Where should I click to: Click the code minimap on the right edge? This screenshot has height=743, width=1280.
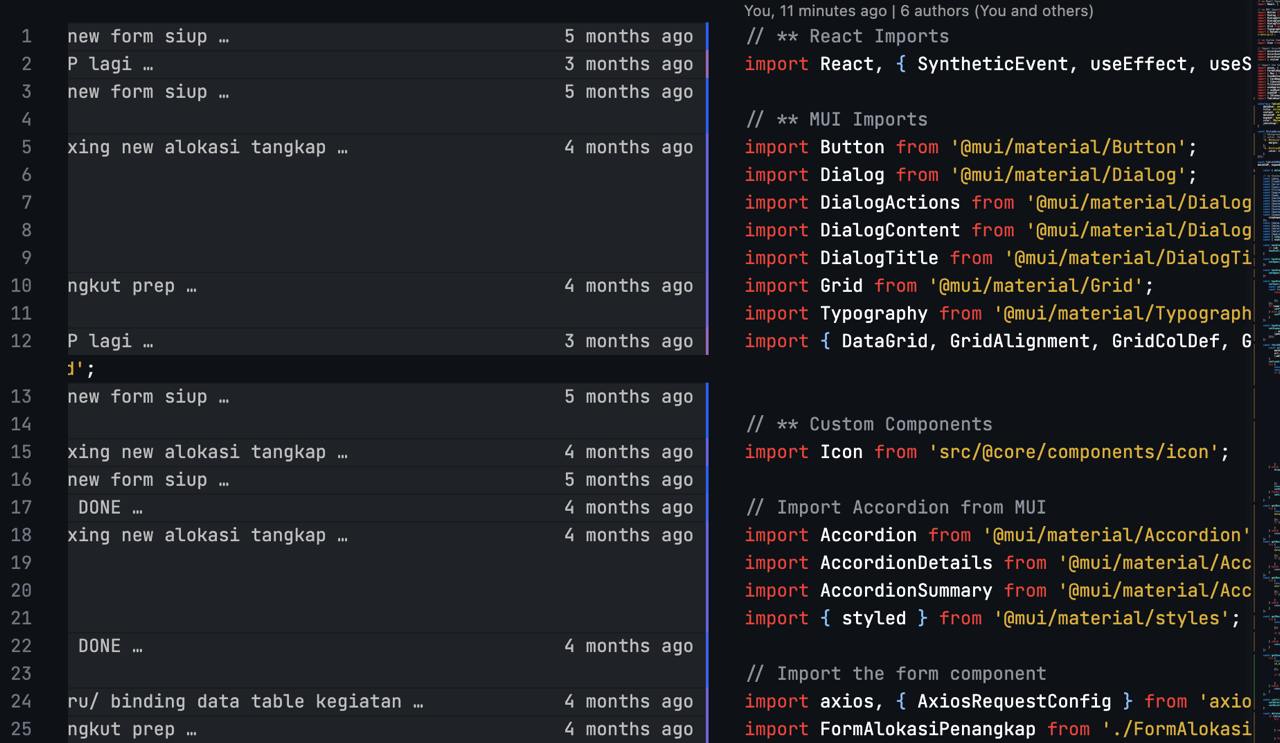coord(1267,371)
